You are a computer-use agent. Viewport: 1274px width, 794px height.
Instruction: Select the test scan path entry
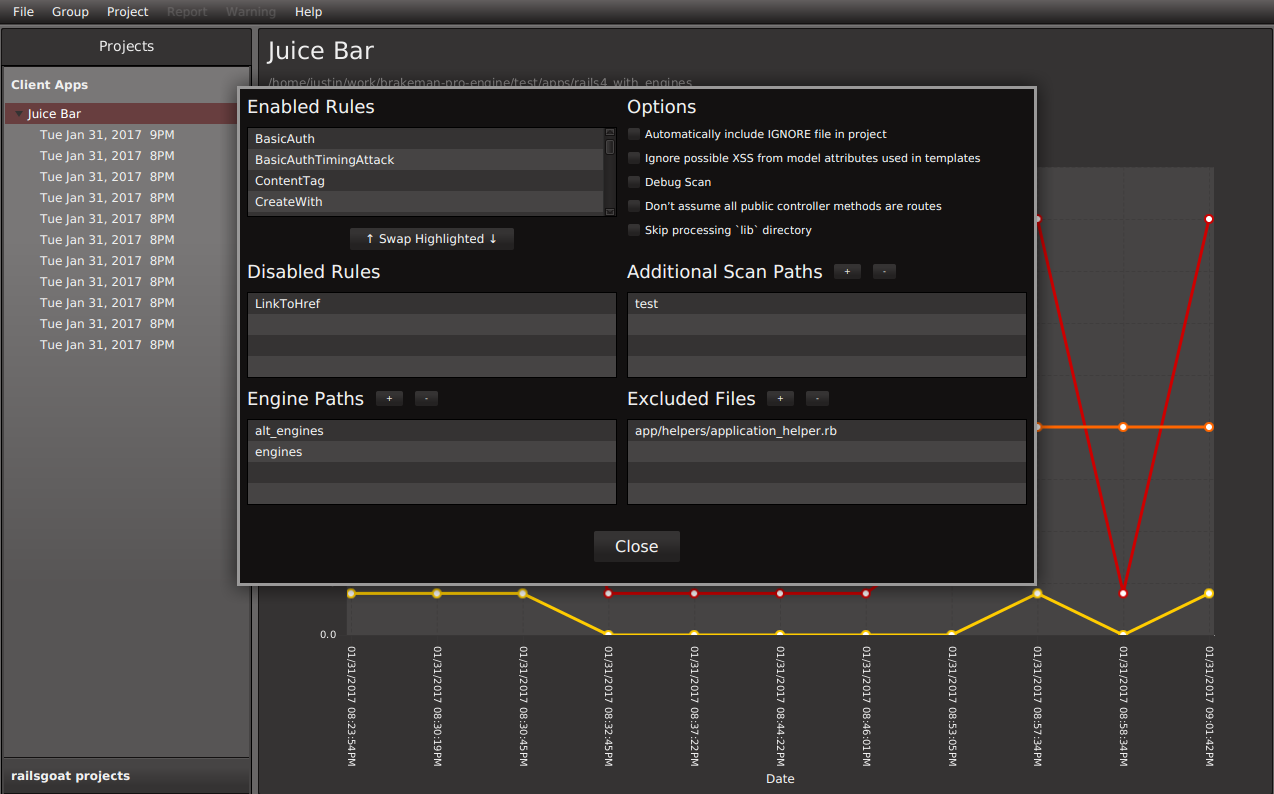click(827, 304)
